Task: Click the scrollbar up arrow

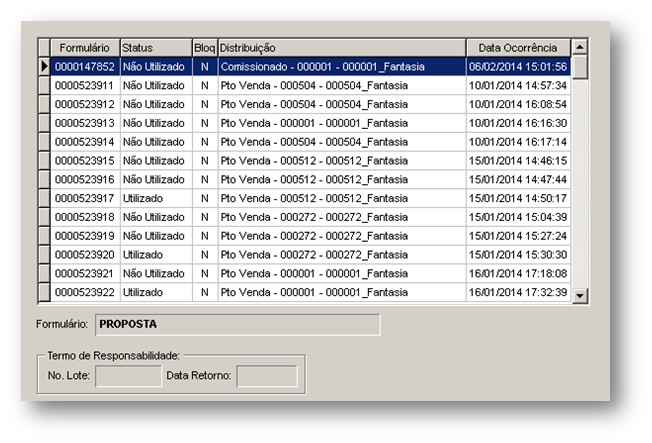Action: (x=580, y=47)
